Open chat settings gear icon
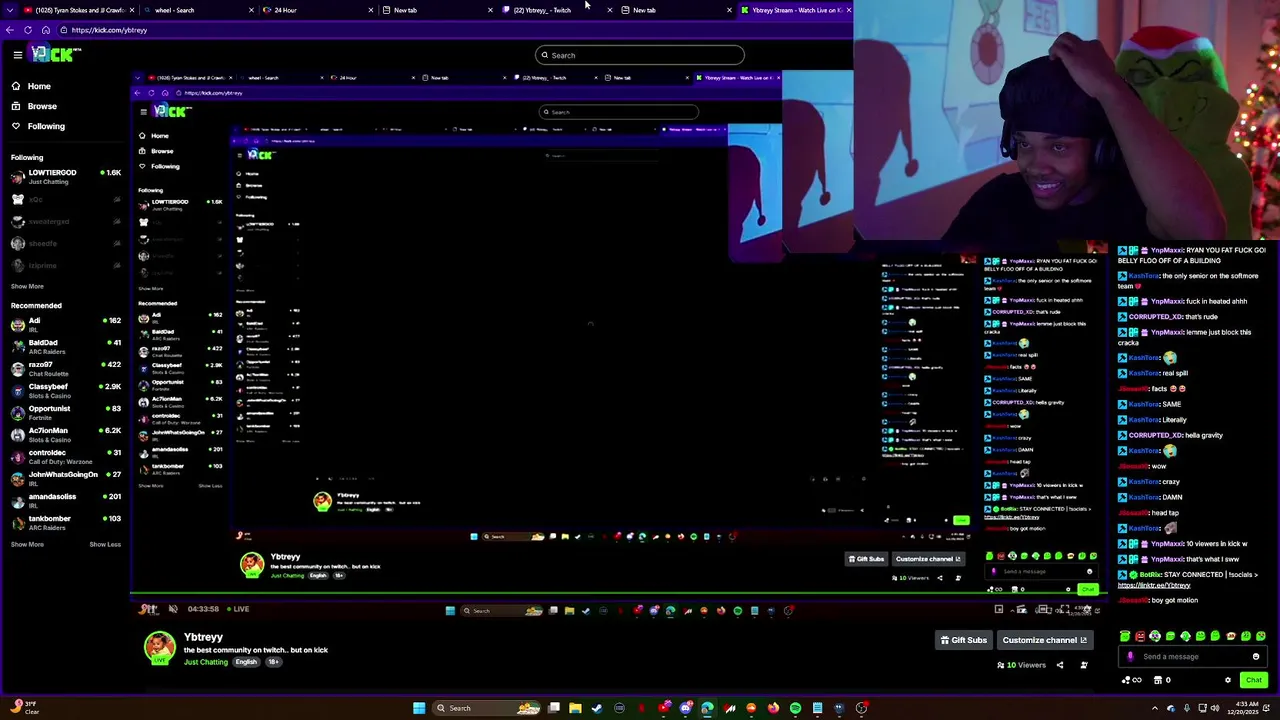1280x720 pixels. tap(1228, 680)
